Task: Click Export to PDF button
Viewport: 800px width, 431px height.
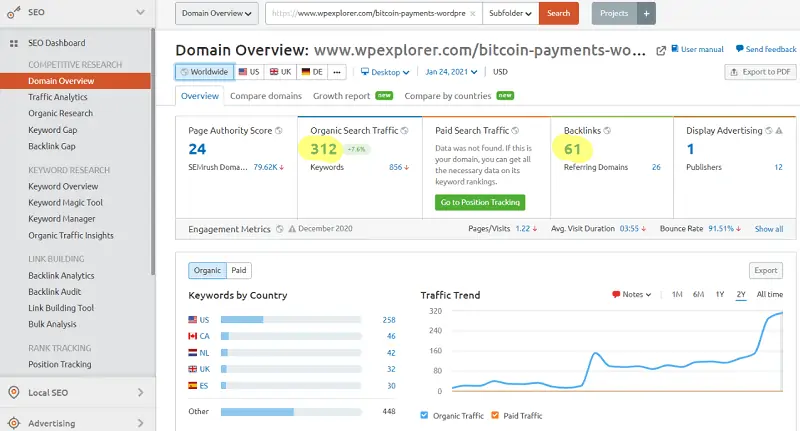Action: (760, 72)
